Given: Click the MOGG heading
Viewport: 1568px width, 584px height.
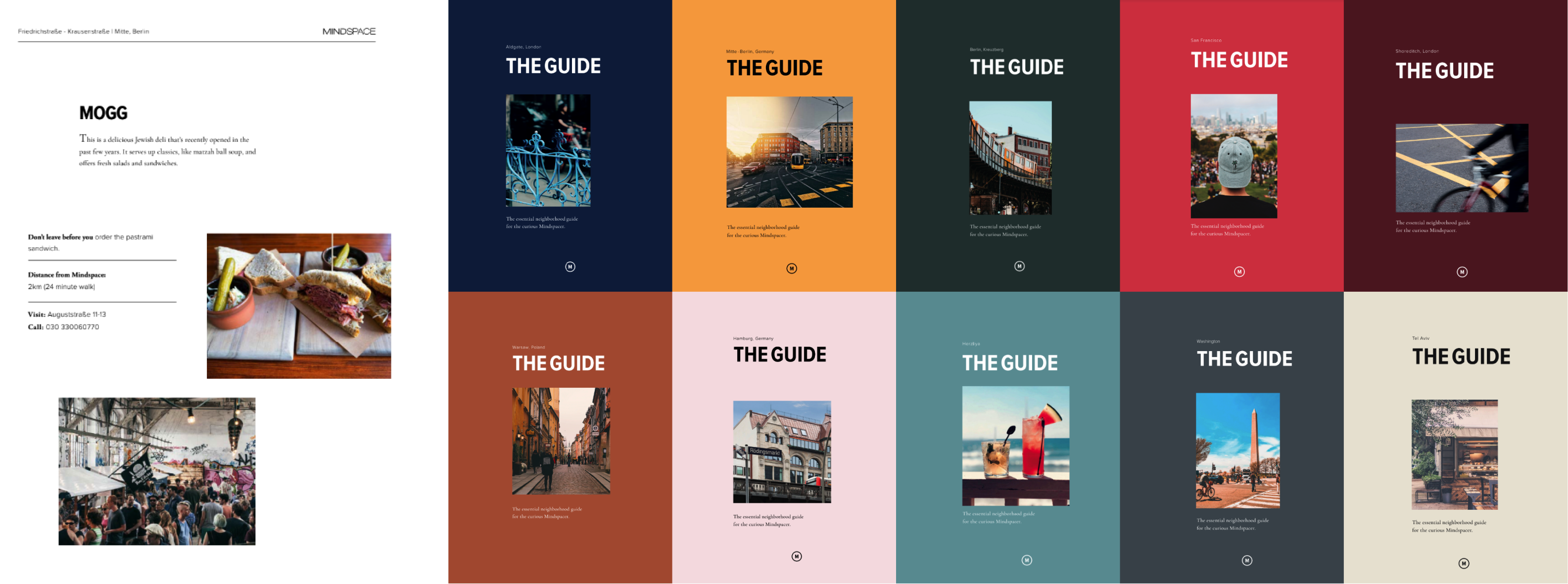Looking at the screenshot, I should click(x=103, y=113).
